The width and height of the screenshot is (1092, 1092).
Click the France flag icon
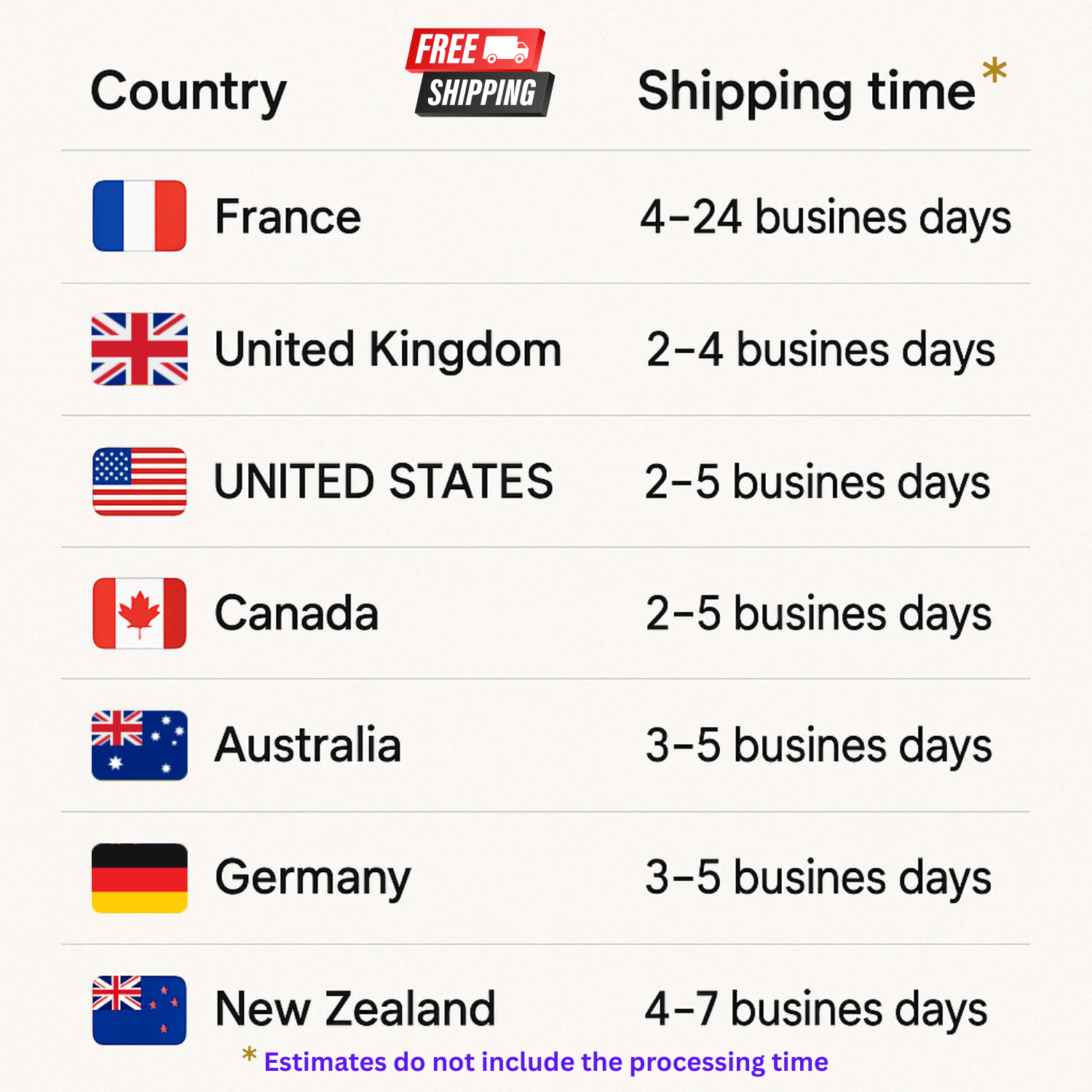[140, 216]
